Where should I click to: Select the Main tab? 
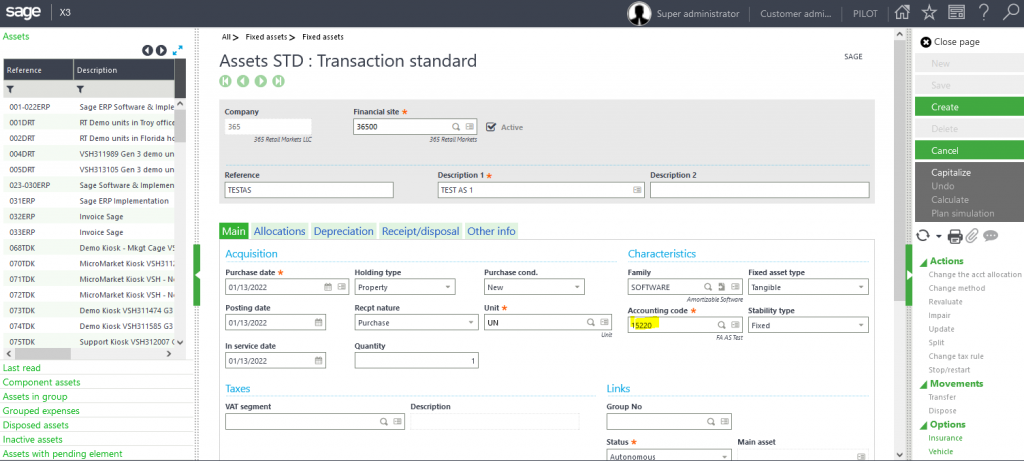pos(234,231)
